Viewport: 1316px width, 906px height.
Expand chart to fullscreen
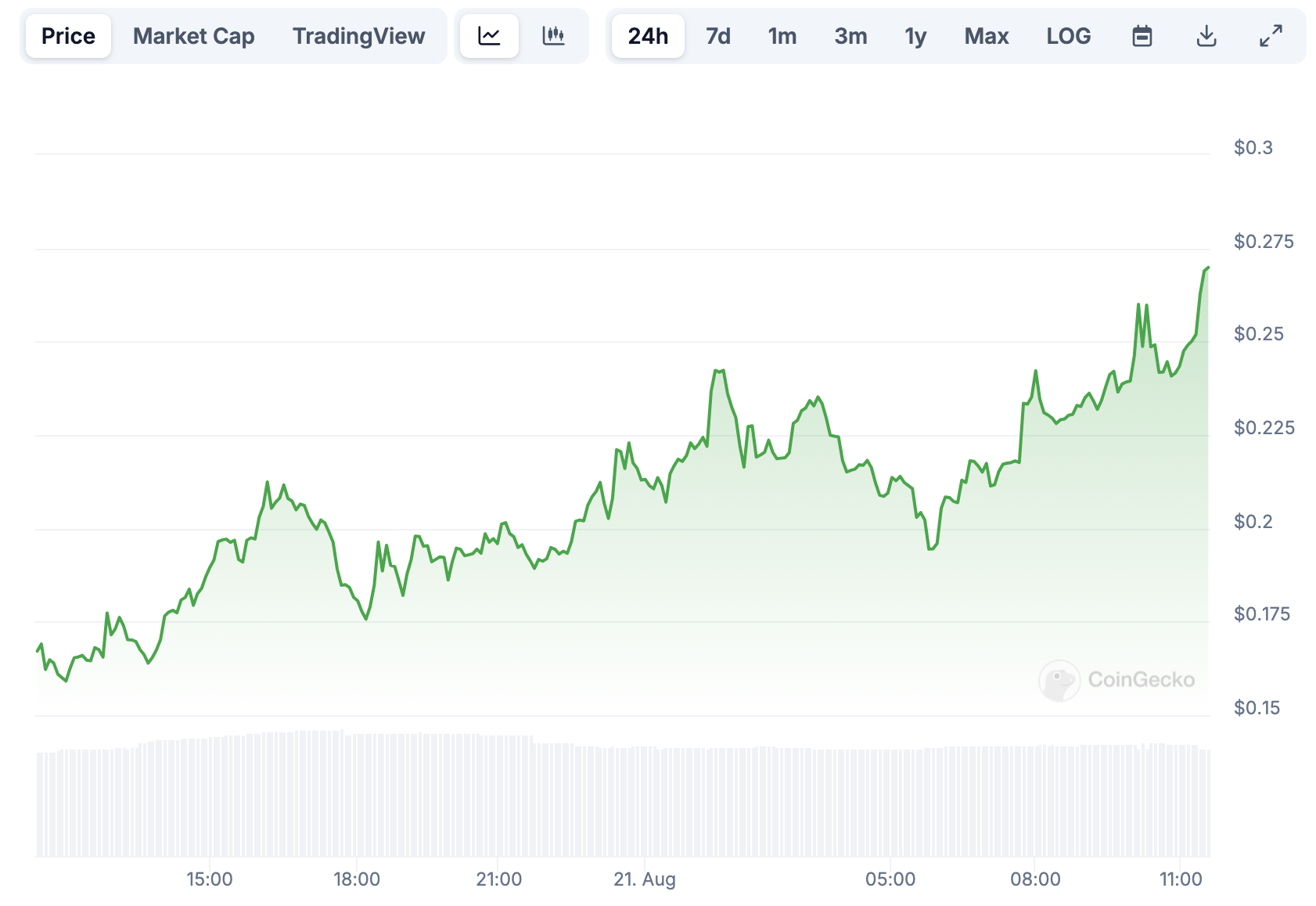point(1271,36)
